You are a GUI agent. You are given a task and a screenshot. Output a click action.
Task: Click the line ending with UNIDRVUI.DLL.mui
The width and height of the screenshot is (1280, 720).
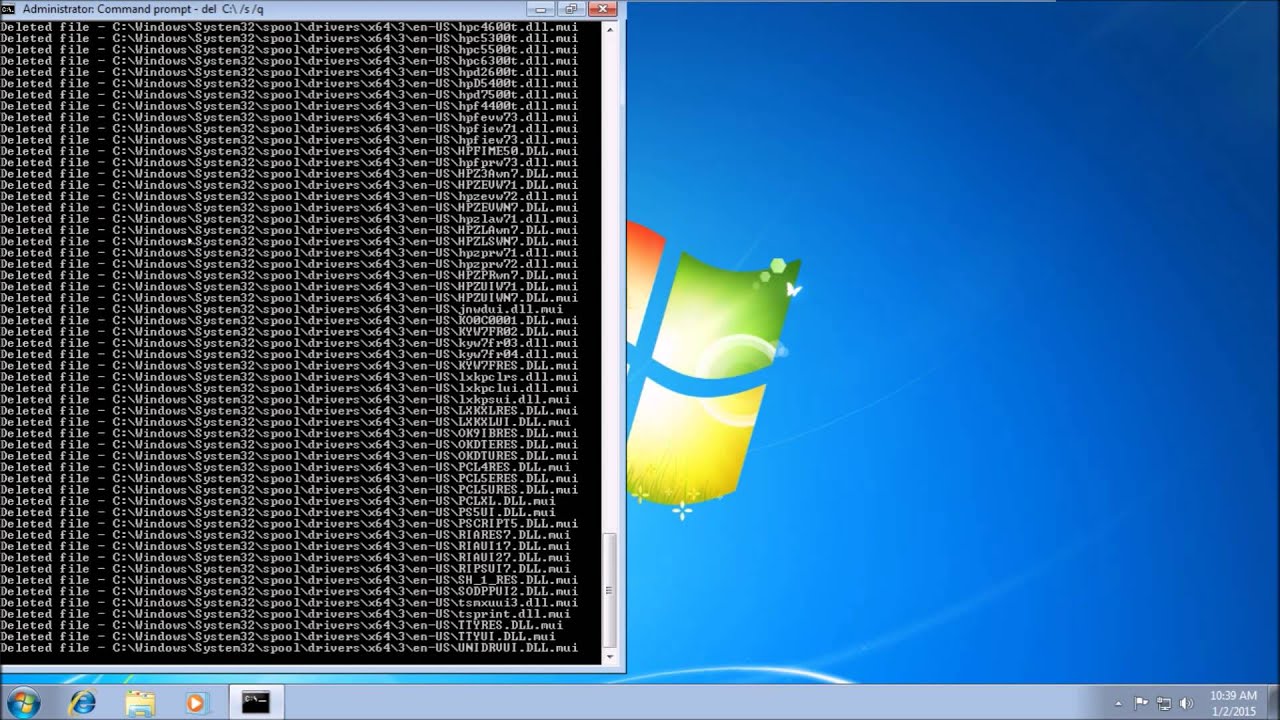(x=289, y=648)
